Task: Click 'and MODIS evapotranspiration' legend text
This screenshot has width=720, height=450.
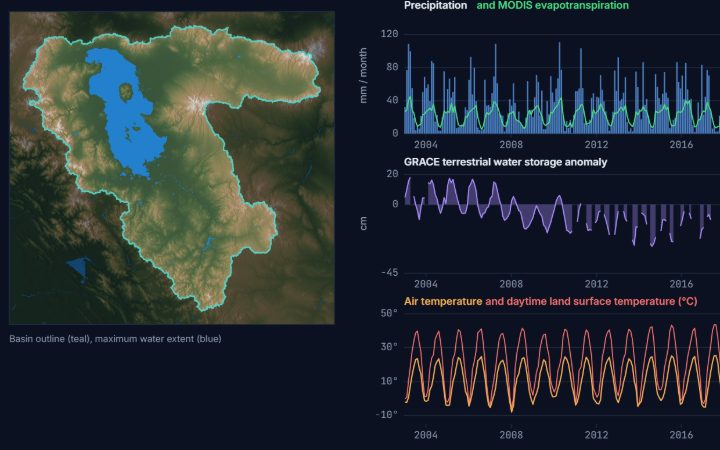Action: [x=552, y=6]
